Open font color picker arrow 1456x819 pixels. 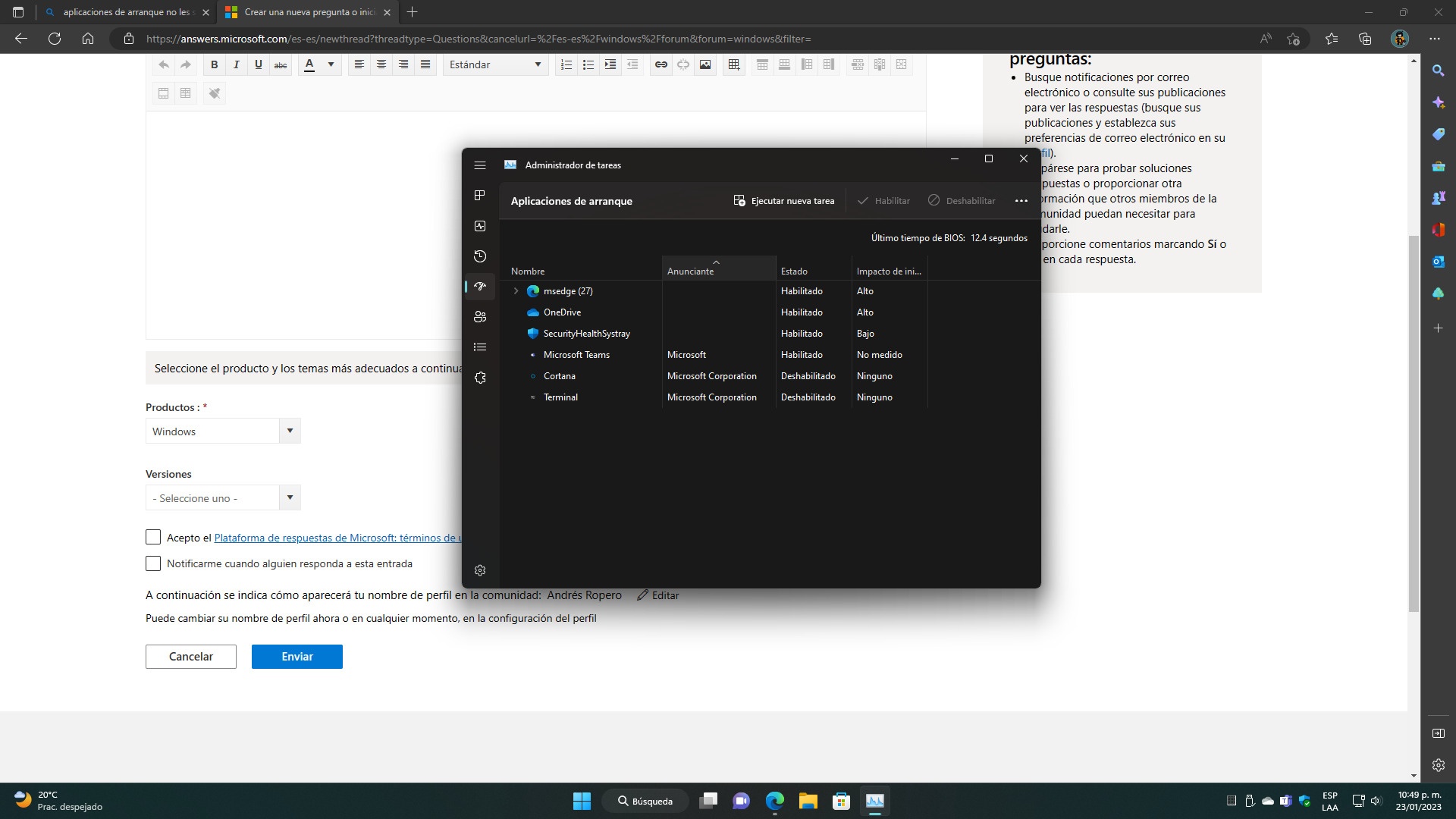click(331, 64)
